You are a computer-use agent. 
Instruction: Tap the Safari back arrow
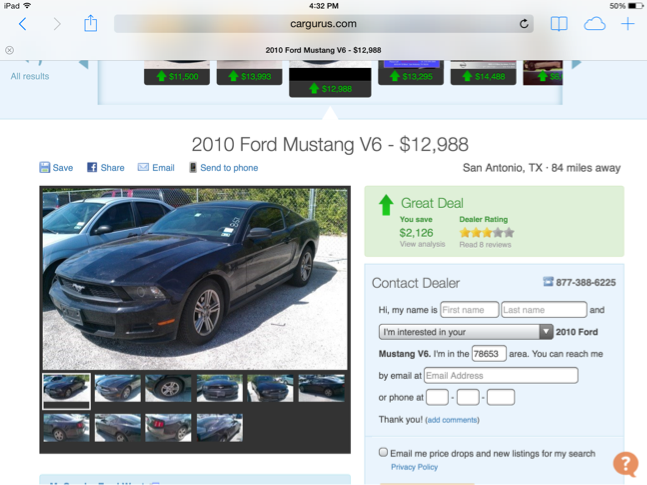[22, 24]
